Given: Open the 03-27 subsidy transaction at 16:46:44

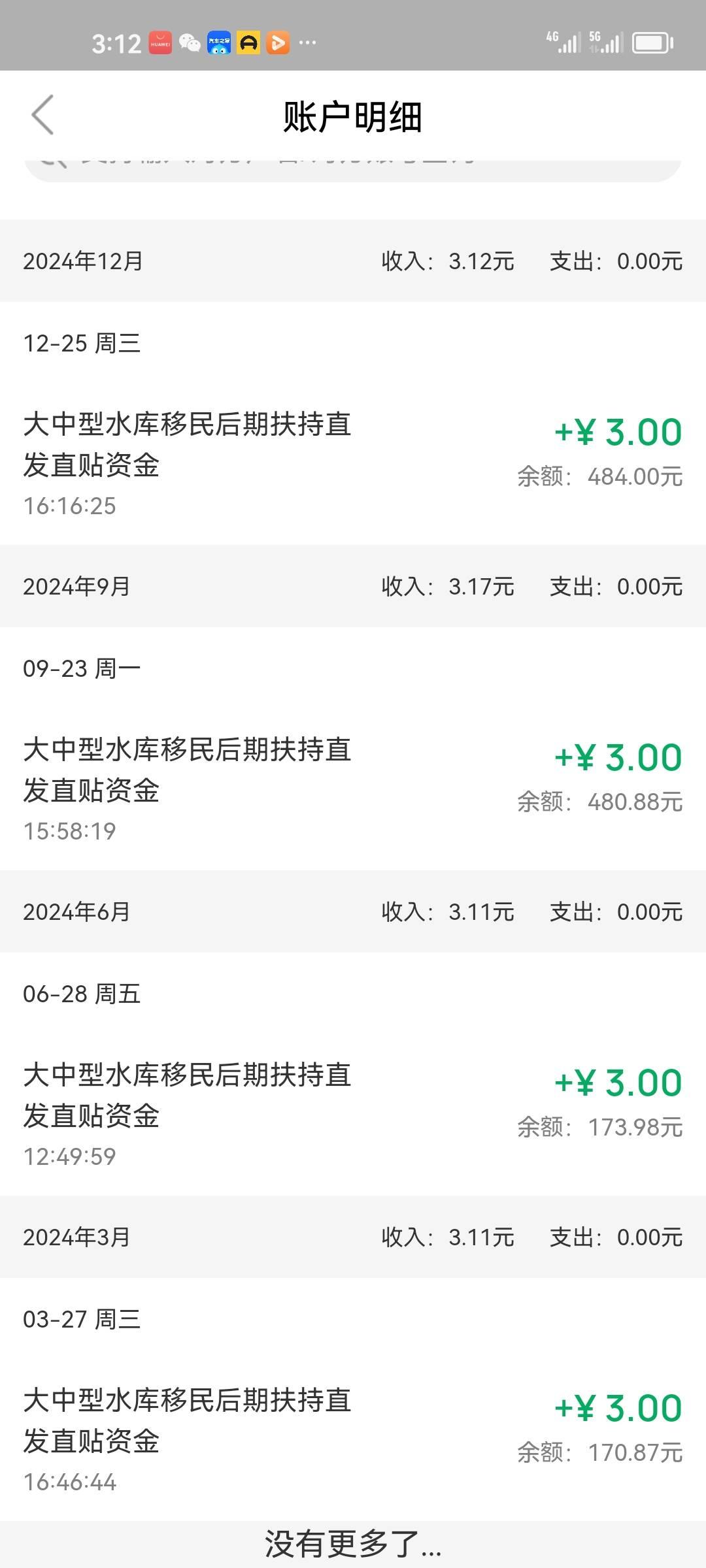Looking at the screenshot, I should [x=353, y=1440].
